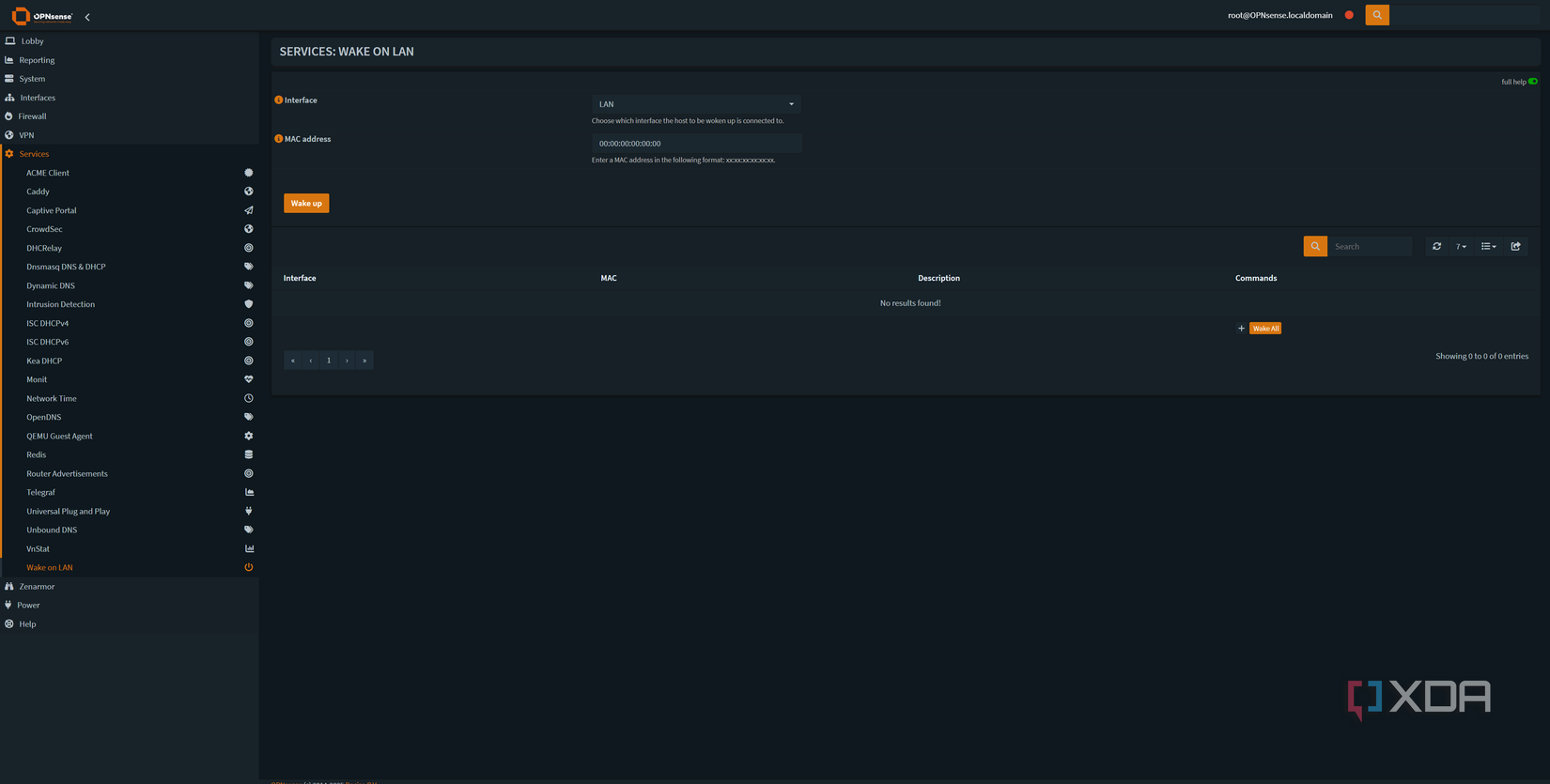
Task: Click the table search magnifier icon
Action: click(x=1315, y=246)
